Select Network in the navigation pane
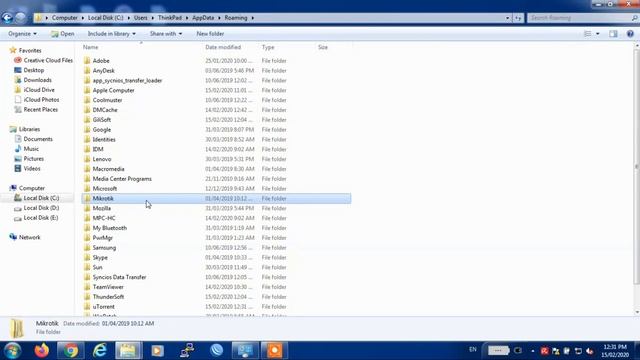The image size is (640, 360). 25,237
